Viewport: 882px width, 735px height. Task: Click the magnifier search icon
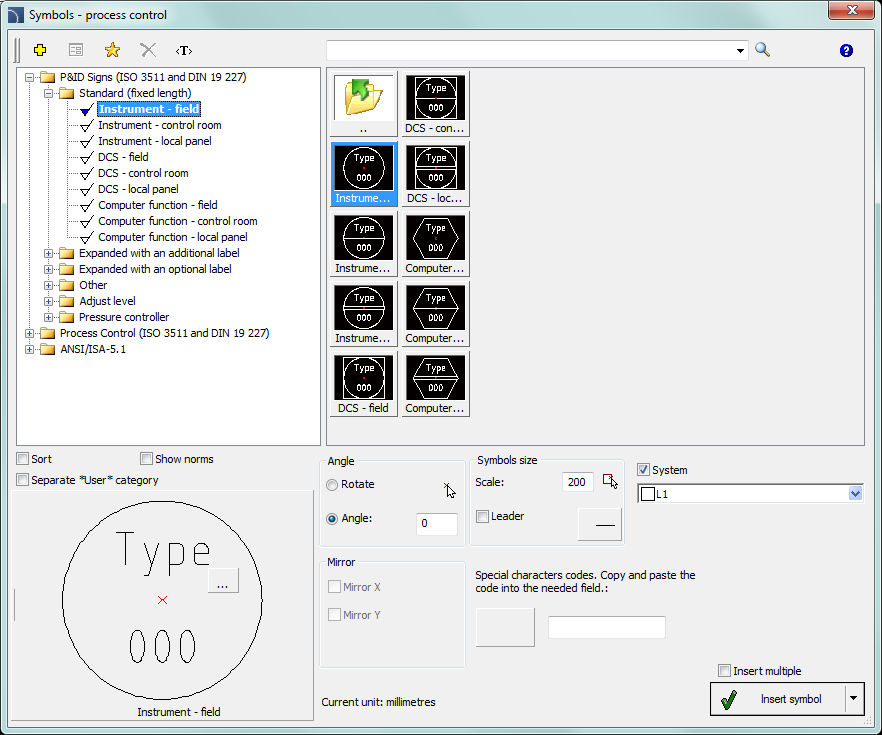(763, 50)
